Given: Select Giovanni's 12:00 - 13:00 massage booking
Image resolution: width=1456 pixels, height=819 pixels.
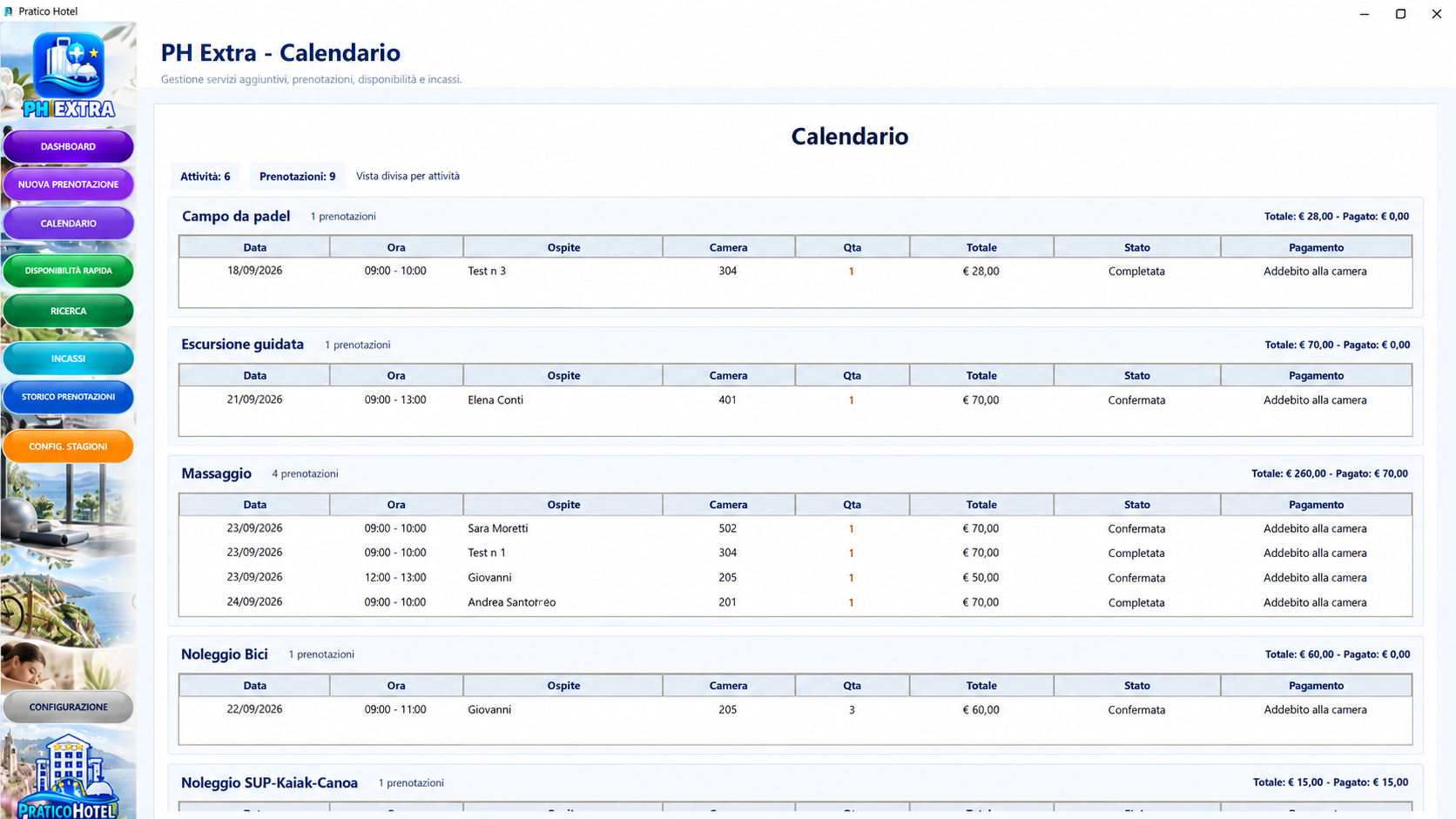Looking at the screenshot, I should (x=795, y=577).
